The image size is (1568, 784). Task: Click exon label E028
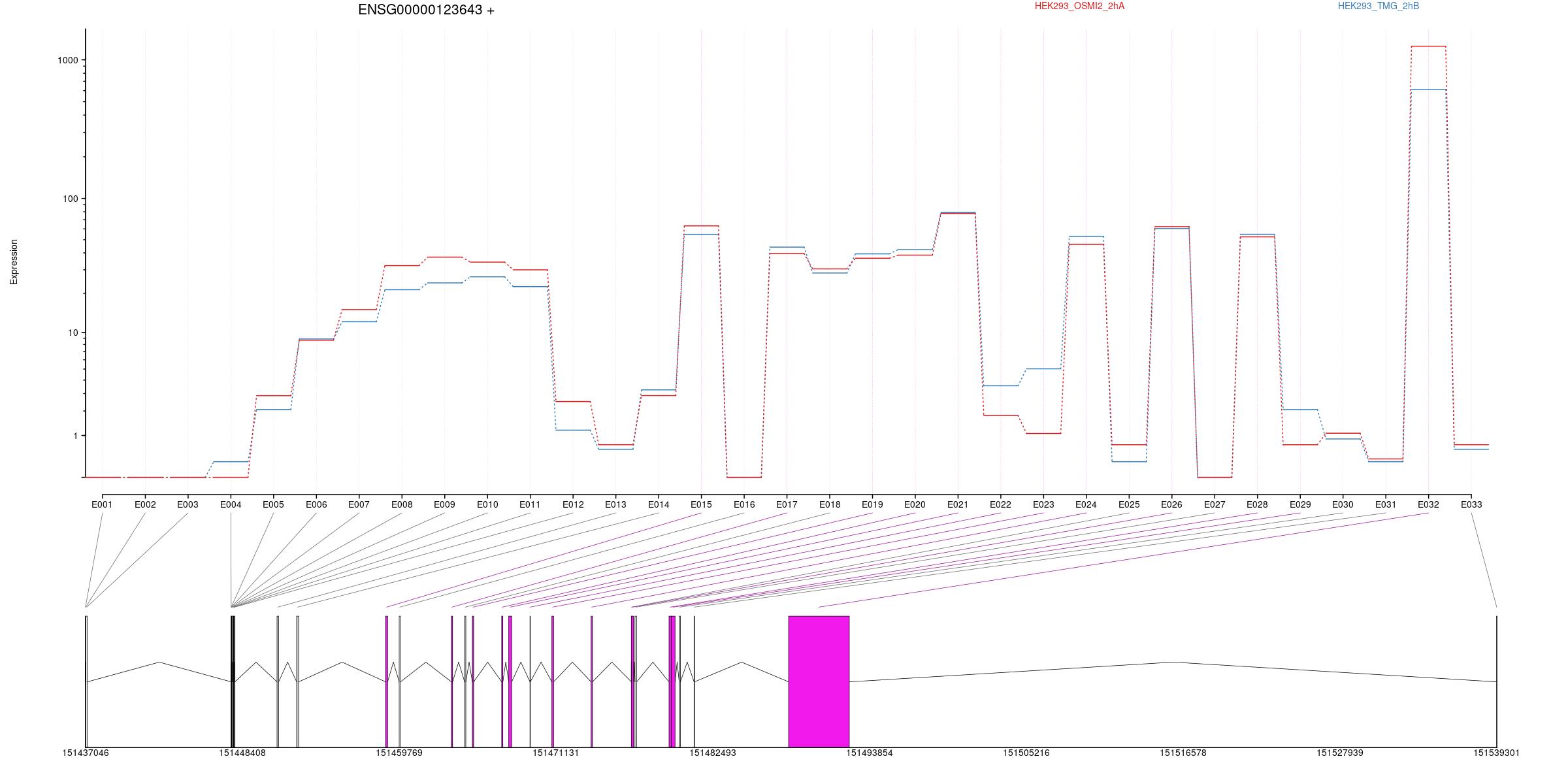point(1257,504)
